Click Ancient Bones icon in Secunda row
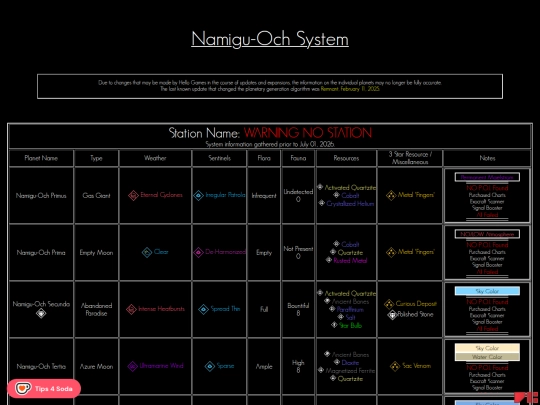540x405 pixels. 327,301
